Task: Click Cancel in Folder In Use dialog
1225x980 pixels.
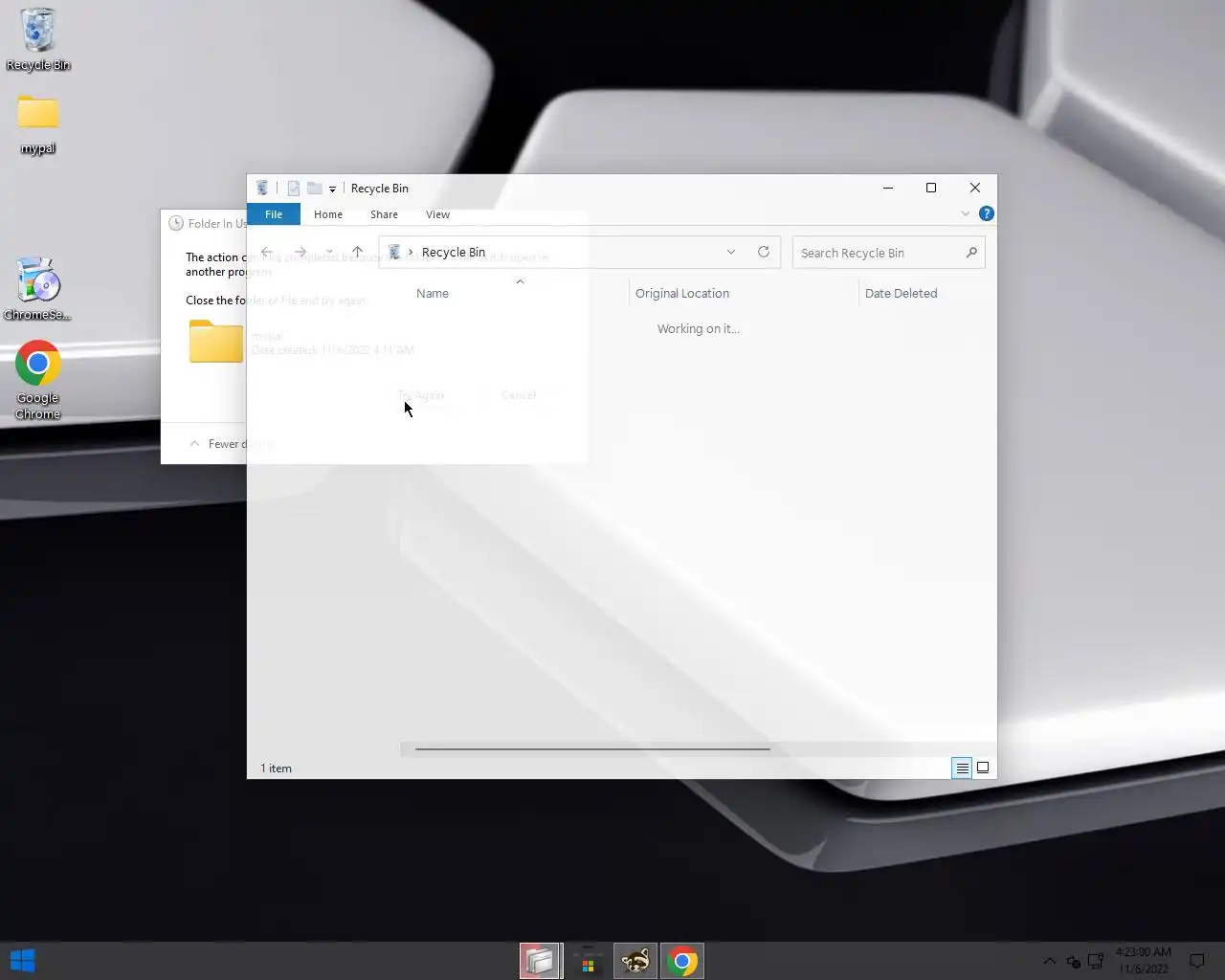Action: [518, 395]
